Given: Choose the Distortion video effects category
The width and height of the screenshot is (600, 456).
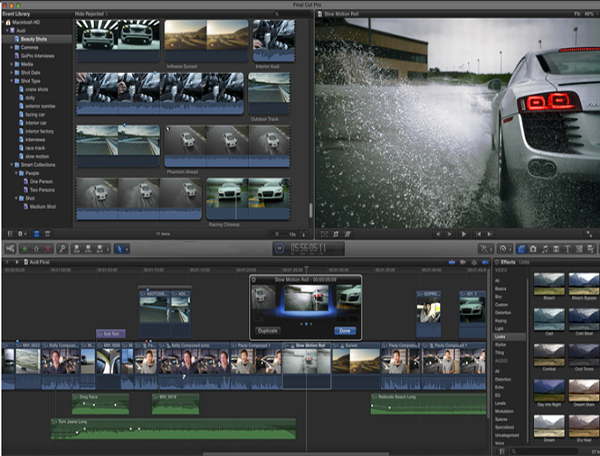Looking at the screenshot, I should (503, 313).
